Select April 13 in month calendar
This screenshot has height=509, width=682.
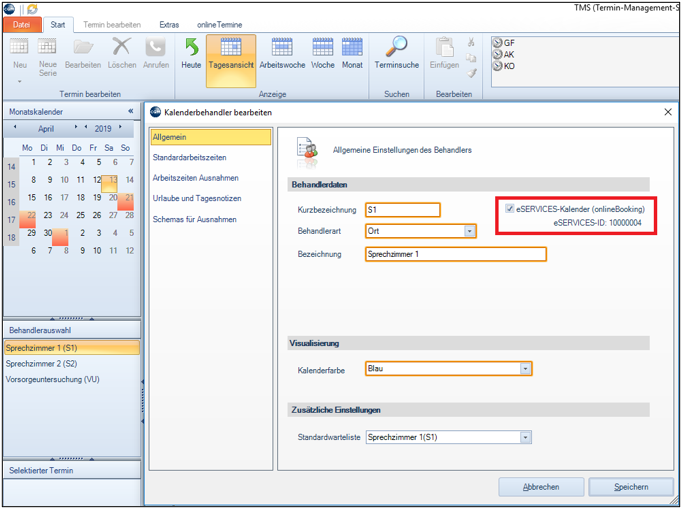tap(110, 183)
